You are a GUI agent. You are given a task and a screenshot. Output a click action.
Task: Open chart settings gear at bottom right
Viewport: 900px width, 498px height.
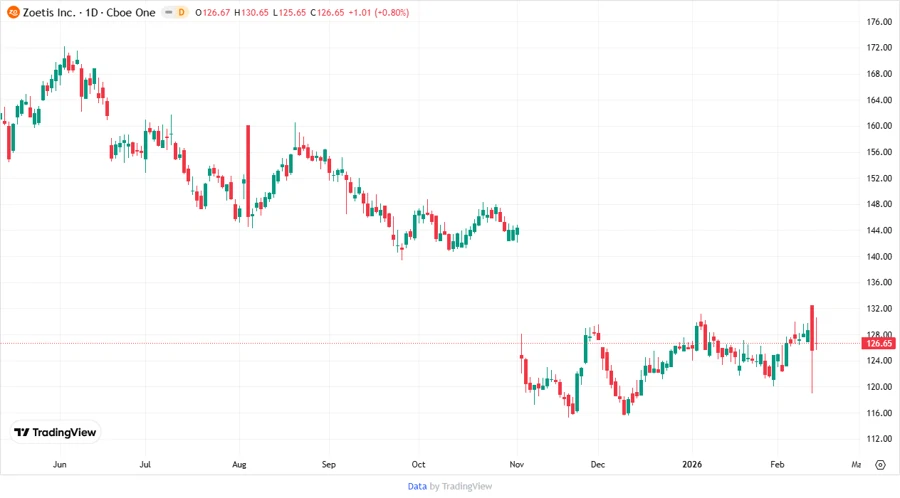880,465
